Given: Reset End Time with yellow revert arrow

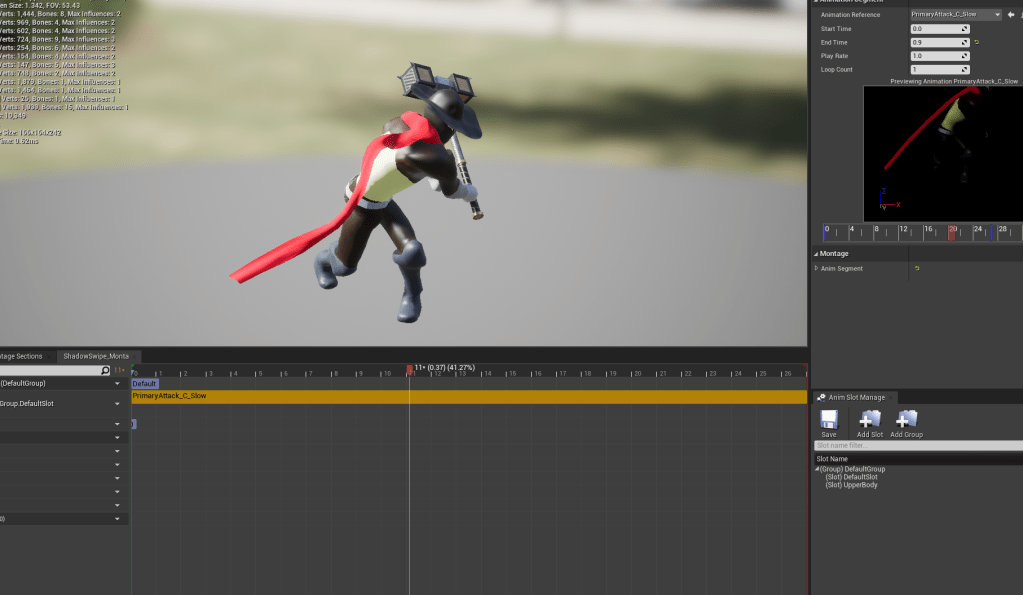Looking at the screenshot, I should 977,43.
